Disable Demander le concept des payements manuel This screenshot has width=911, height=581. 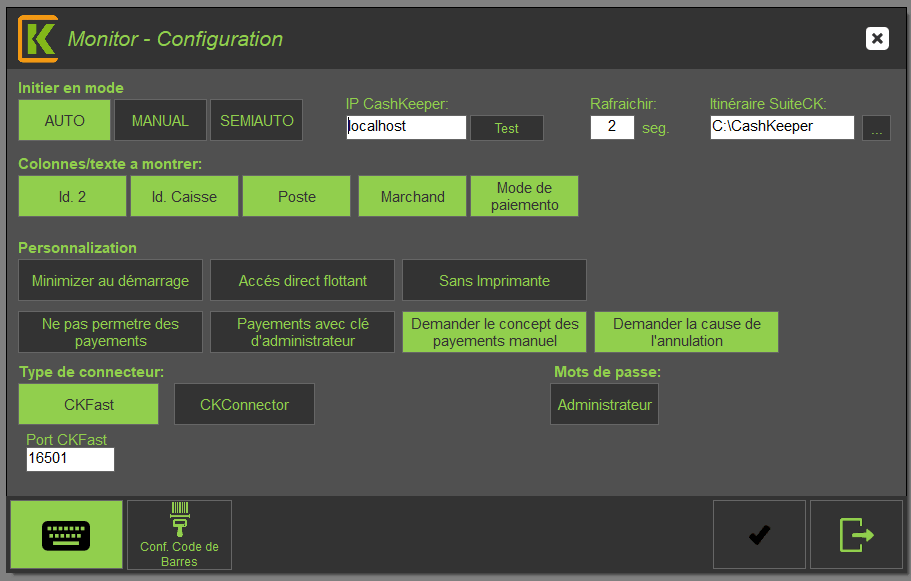coord(494,332)
